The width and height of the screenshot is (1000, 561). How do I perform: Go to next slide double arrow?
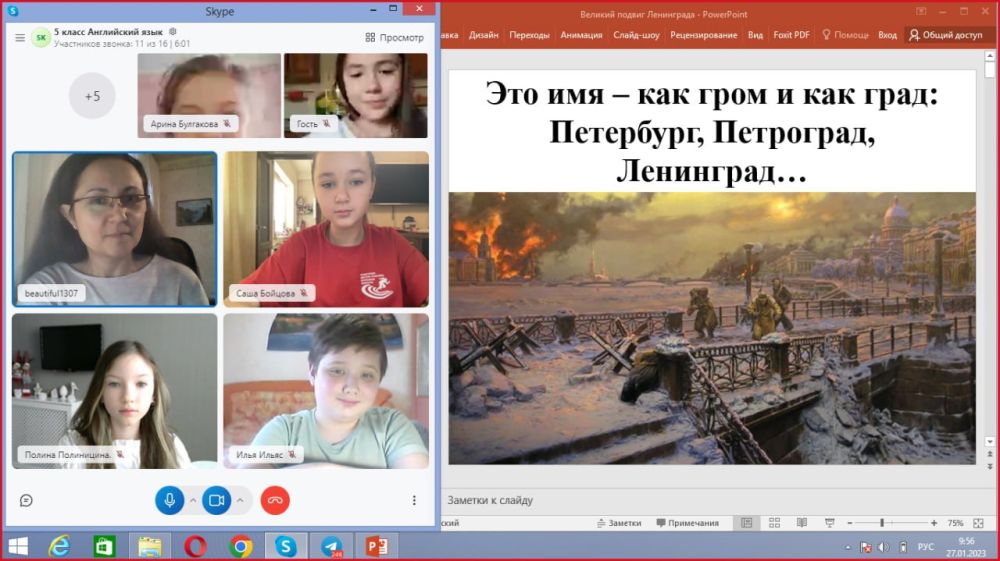[x=990, y=466]
